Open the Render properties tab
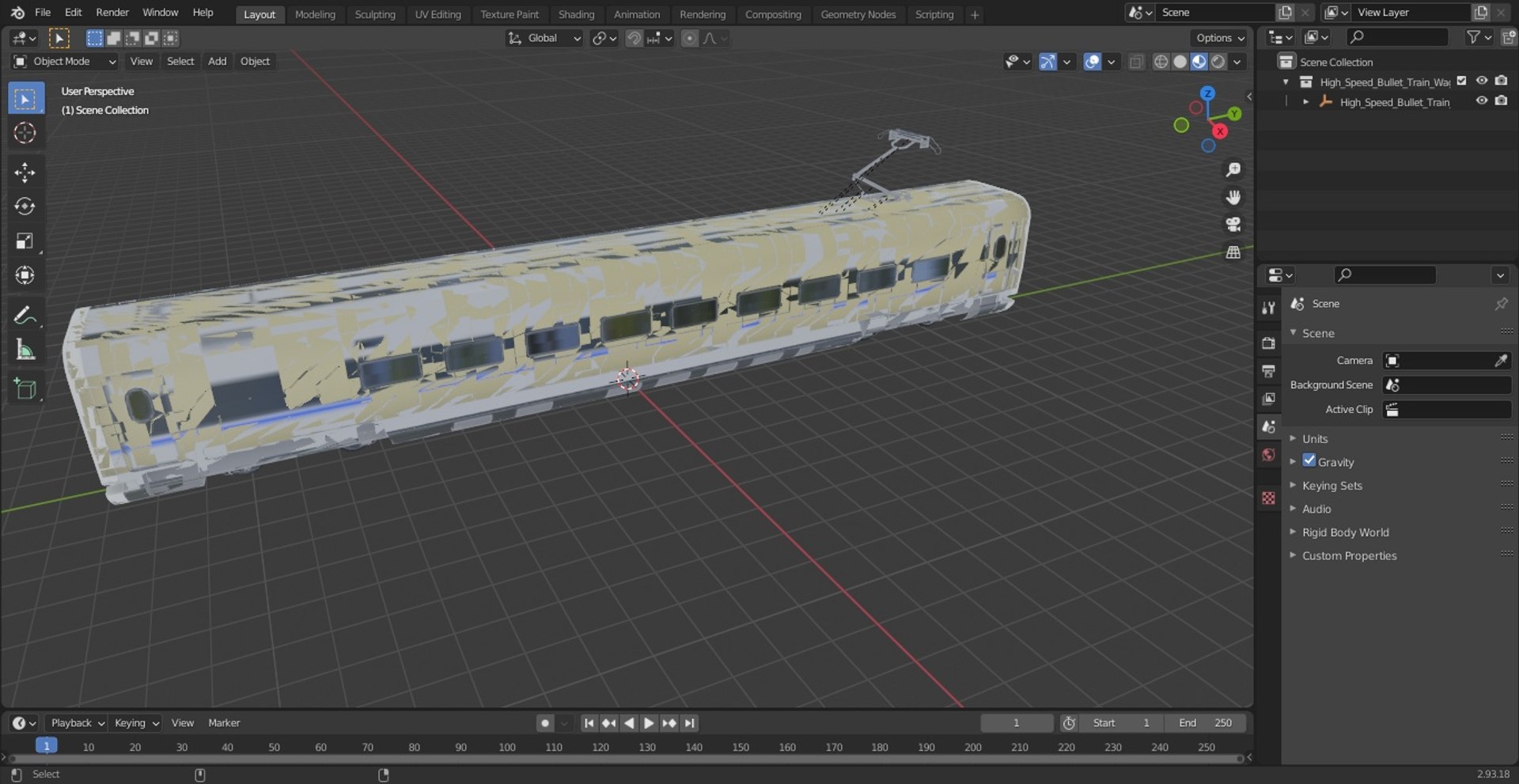Viewport: 1519px width, 784px height. tap(1269, 343)
